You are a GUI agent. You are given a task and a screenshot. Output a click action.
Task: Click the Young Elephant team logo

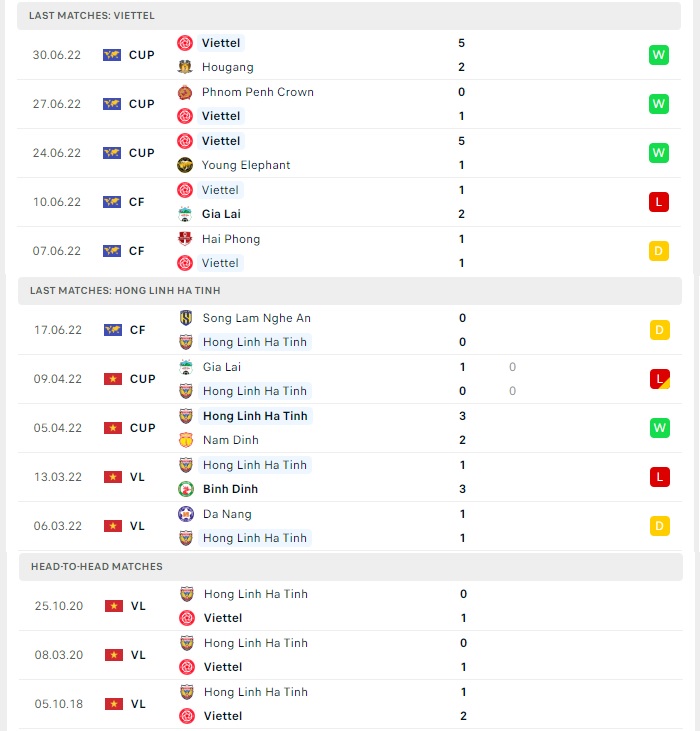point(185,165)
